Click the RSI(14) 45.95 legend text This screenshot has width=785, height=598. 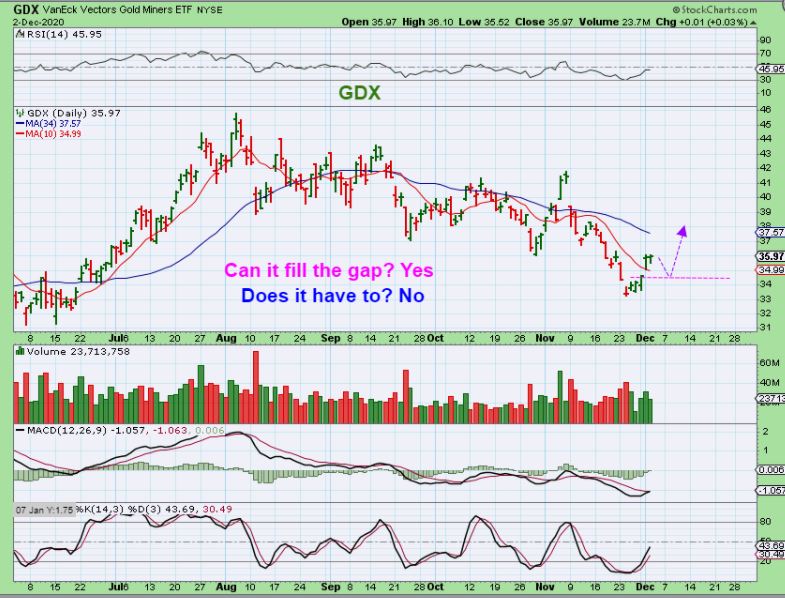[x=64, y=34]
